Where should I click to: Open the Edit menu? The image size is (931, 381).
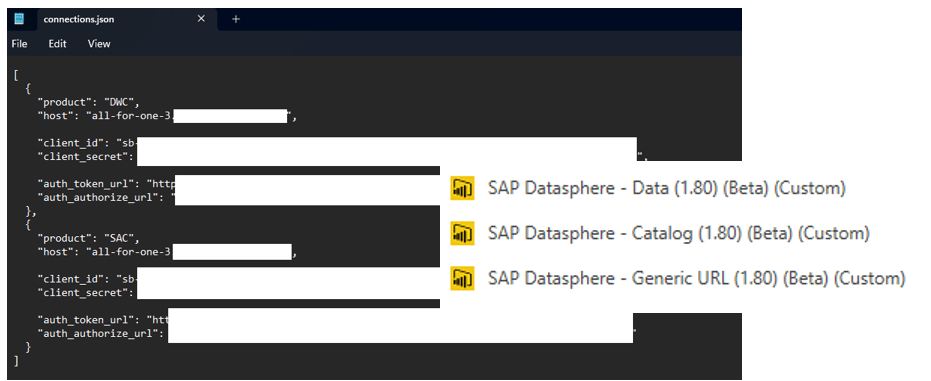click(x=58, y=43)
